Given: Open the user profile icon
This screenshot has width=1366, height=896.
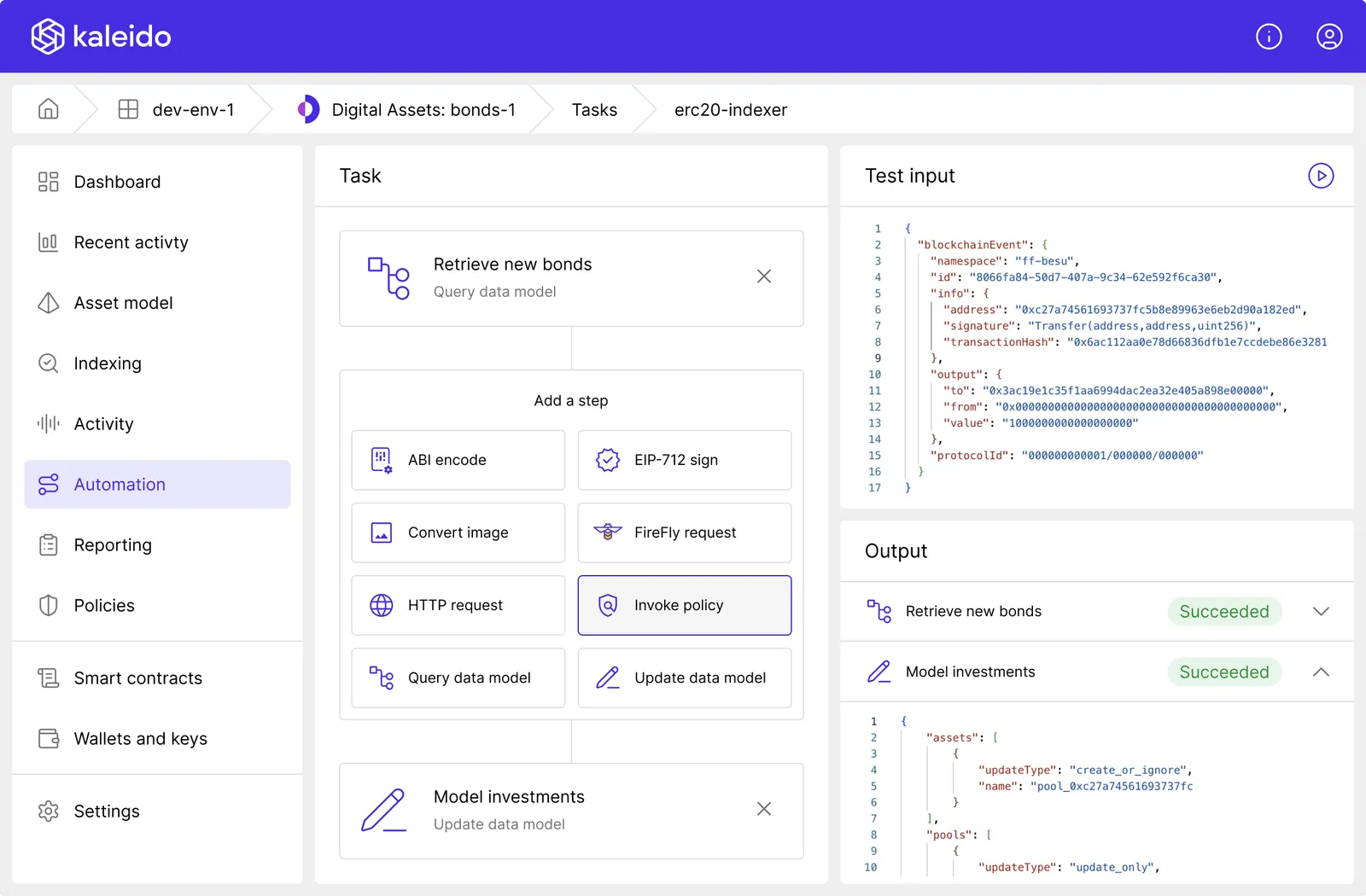Looking at the screenshot, I should point(1328,37).
